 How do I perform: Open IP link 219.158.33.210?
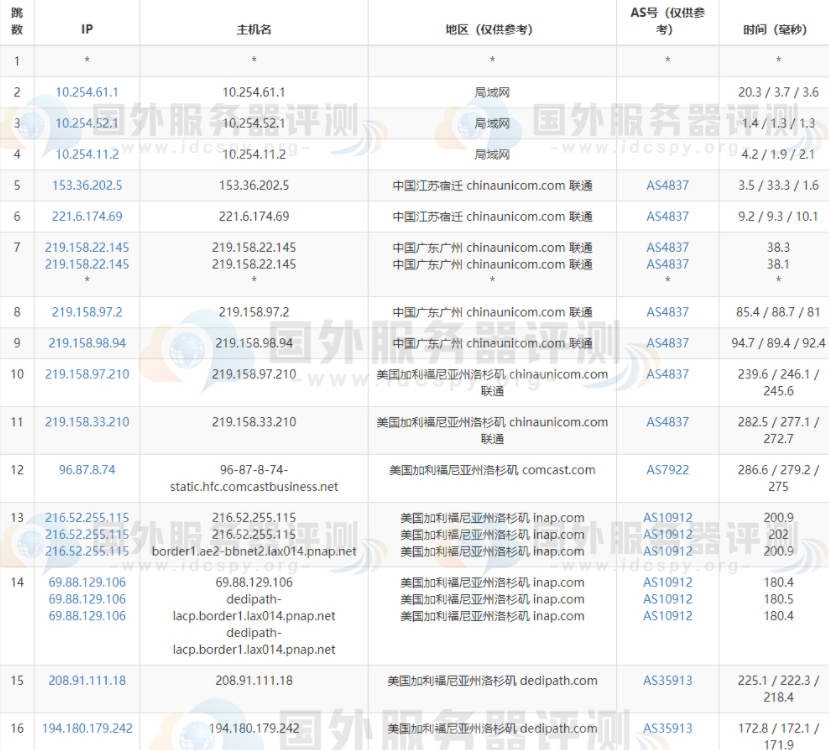tap(87, 422)
